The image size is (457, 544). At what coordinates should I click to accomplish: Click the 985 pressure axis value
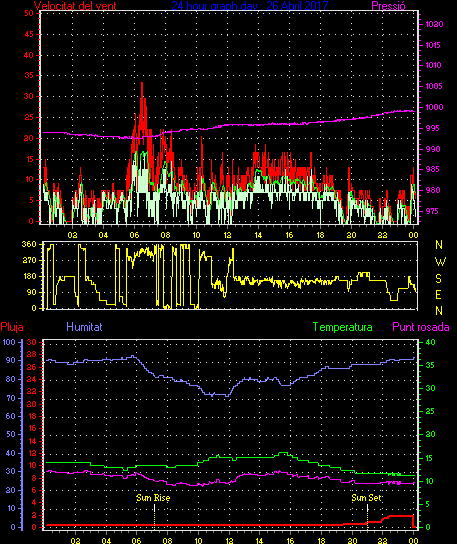[x=432, y=169]
